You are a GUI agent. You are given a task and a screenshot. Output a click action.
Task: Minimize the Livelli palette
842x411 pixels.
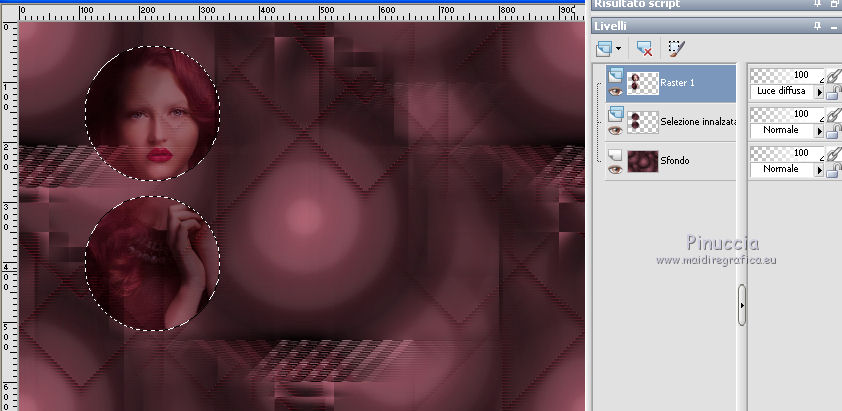pos(836,26)
